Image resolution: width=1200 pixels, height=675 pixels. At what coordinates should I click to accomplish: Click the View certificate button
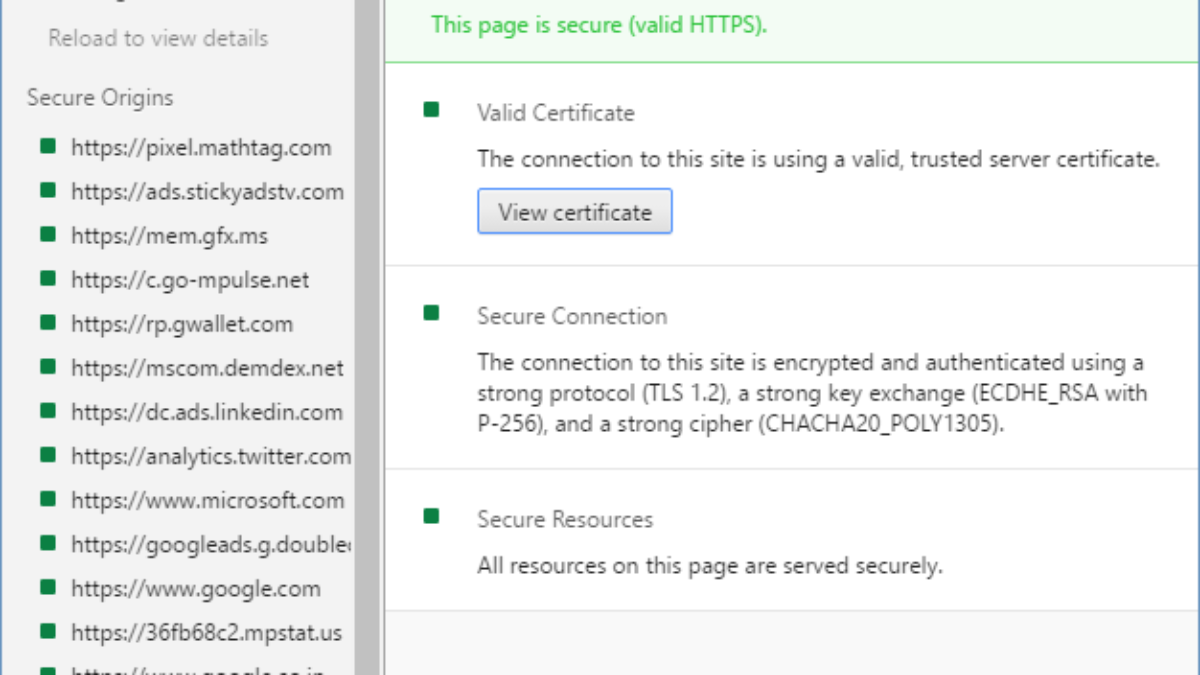[574, 212]
